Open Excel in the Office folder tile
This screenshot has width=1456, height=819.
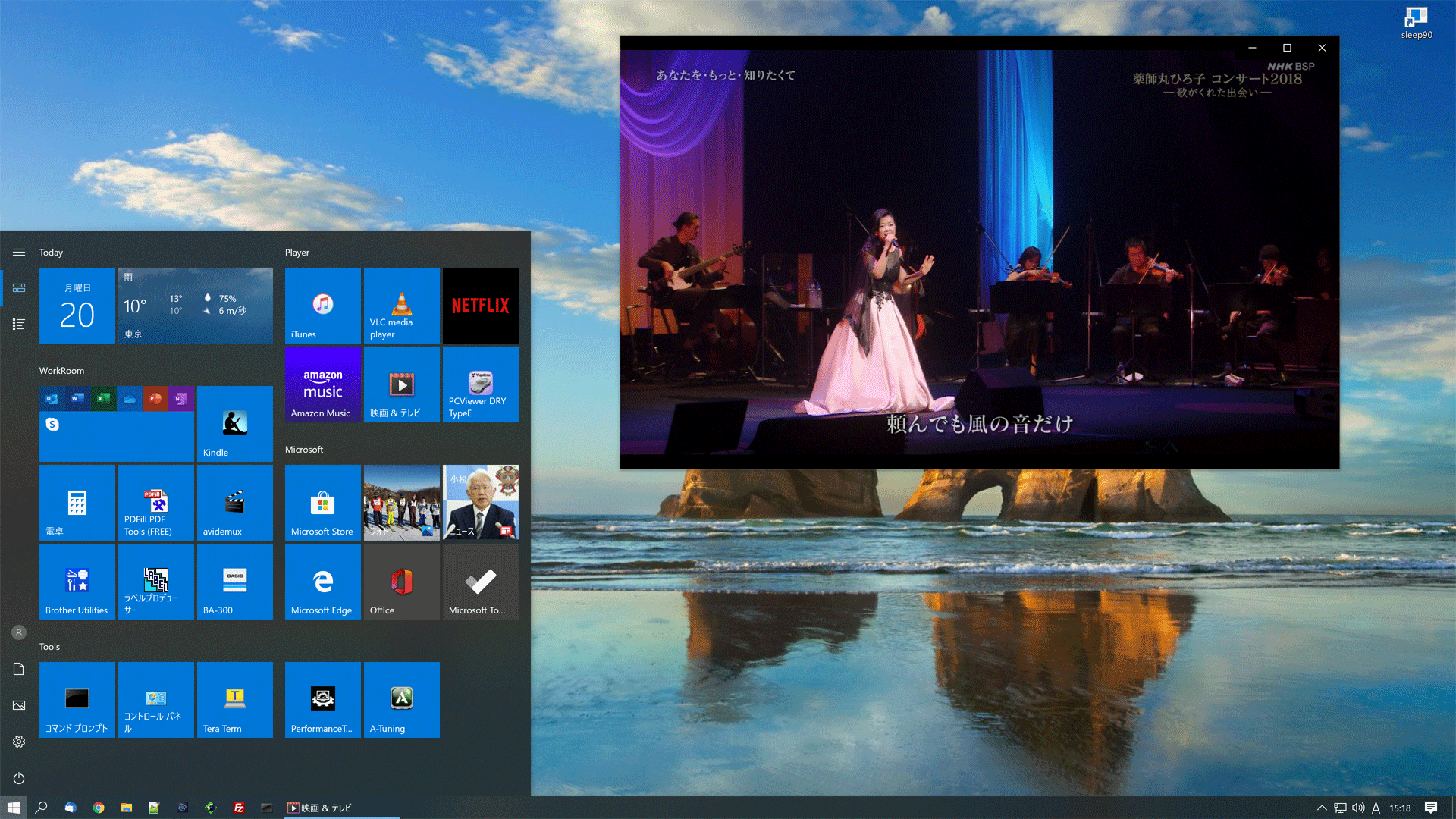[x=103, y=399]
